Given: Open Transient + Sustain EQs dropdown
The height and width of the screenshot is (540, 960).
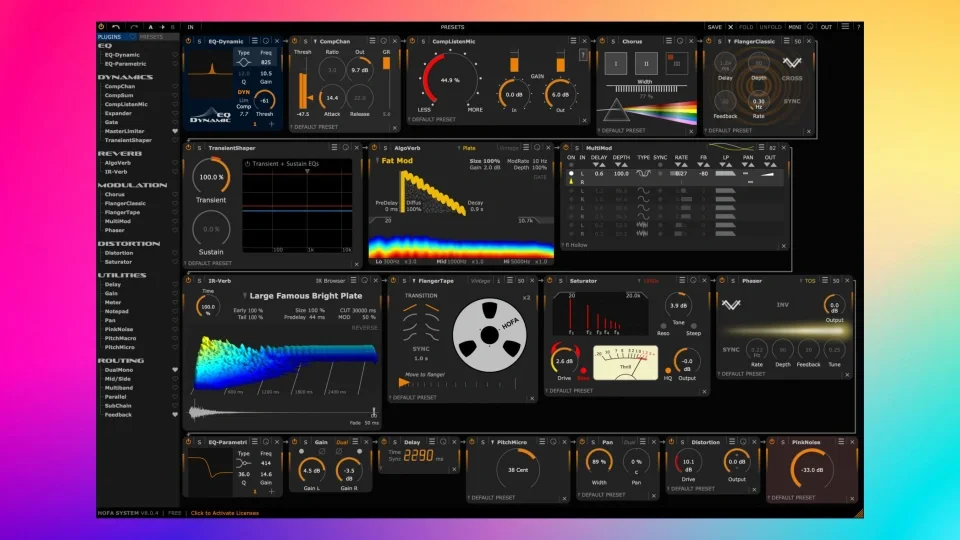Looking at the screenshot, I should point(283,163).
